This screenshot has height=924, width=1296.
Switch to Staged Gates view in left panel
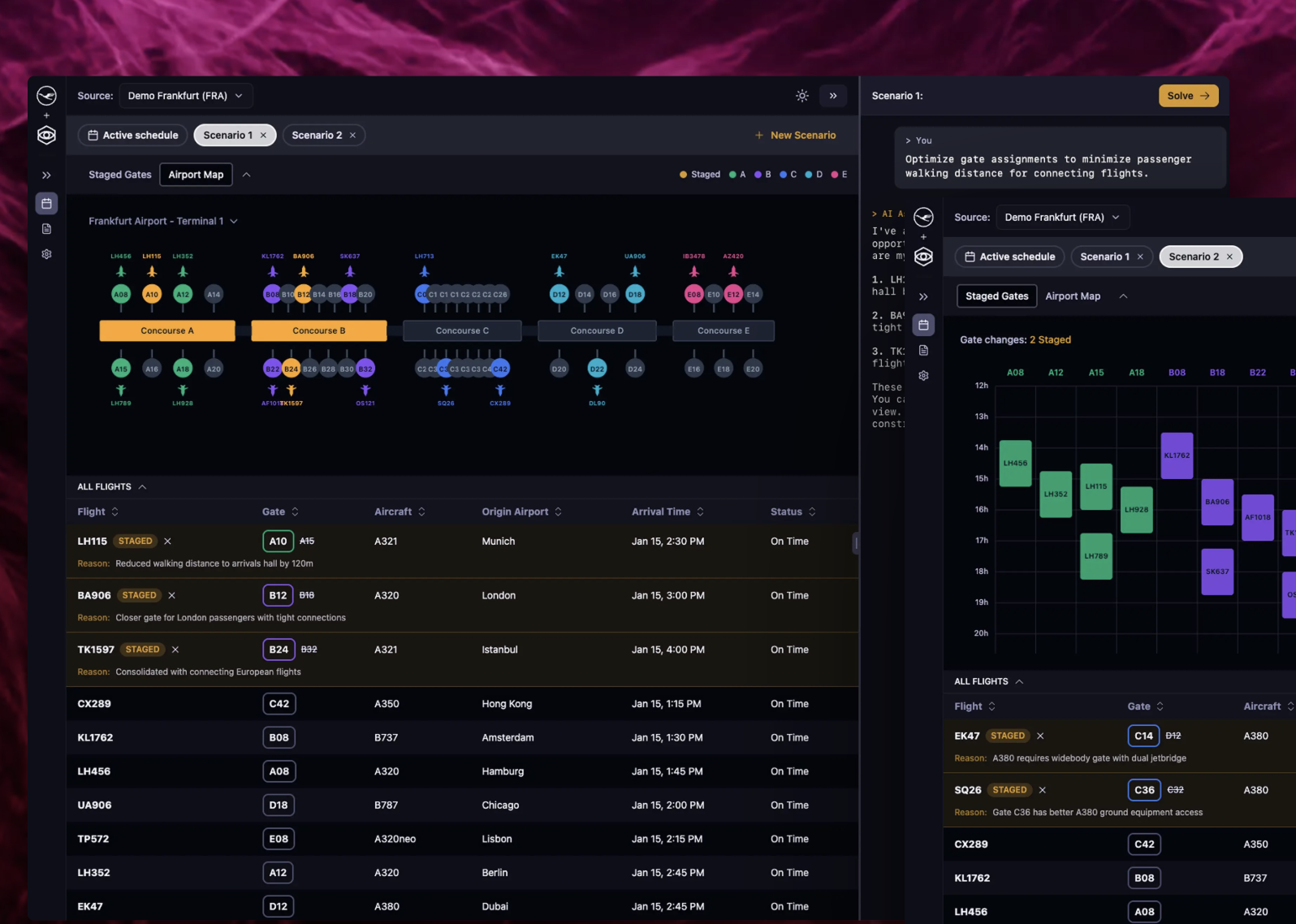pos(119,175)
